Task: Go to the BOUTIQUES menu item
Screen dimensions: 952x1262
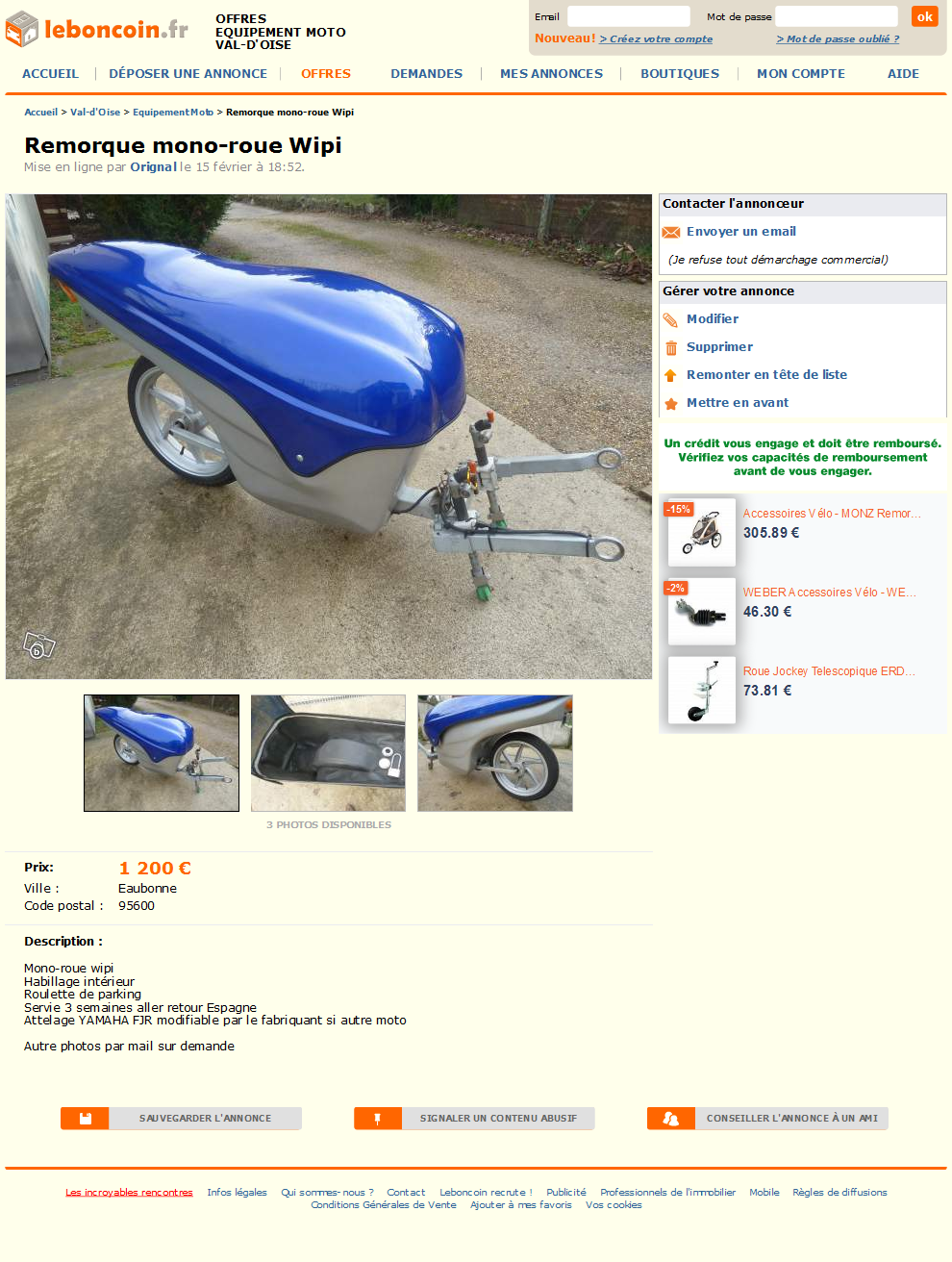Action: point(680,73)
